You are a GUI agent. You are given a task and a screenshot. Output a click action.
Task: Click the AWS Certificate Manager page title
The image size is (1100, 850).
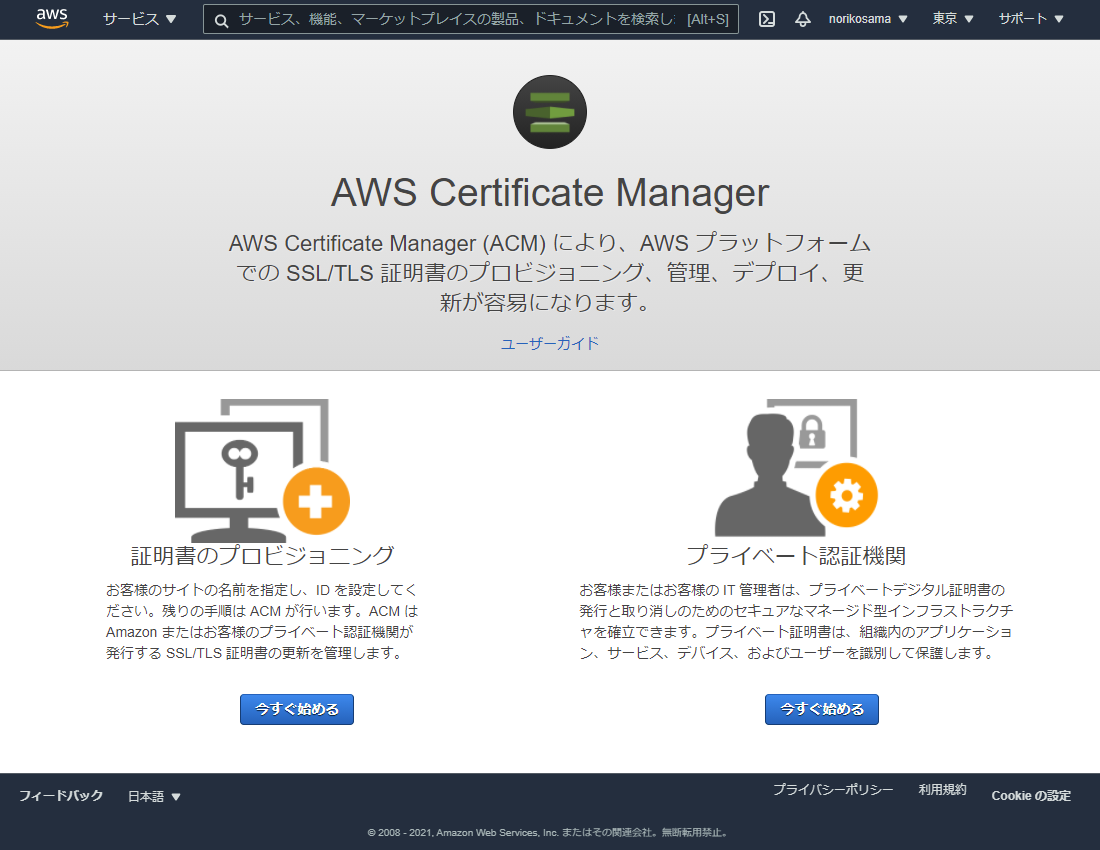(x=550, y=192)
